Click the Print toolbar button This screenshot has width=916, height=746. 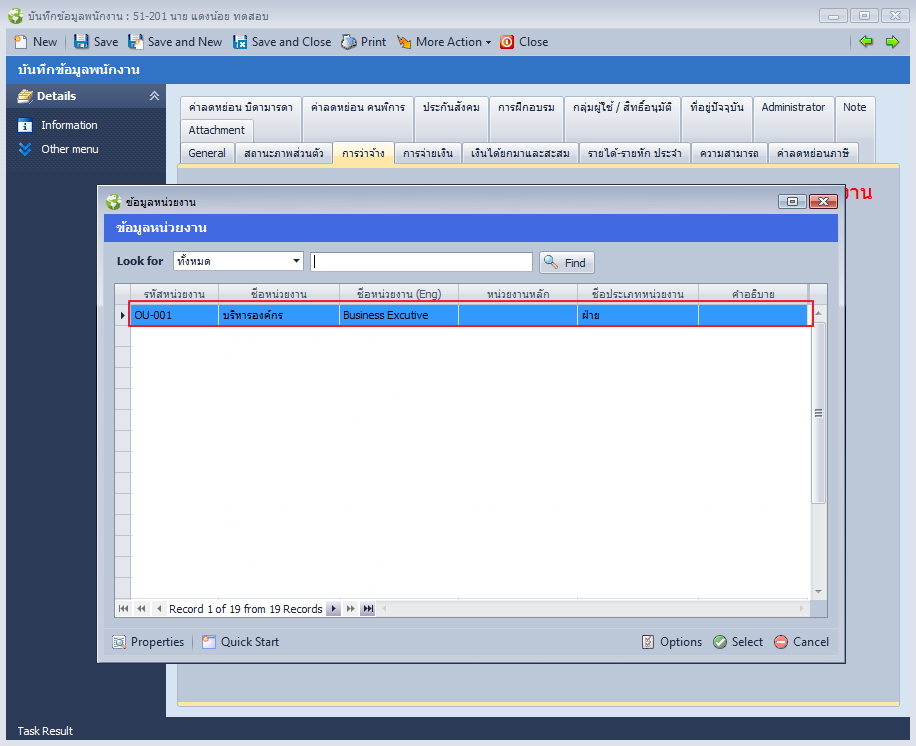(364, 42)
